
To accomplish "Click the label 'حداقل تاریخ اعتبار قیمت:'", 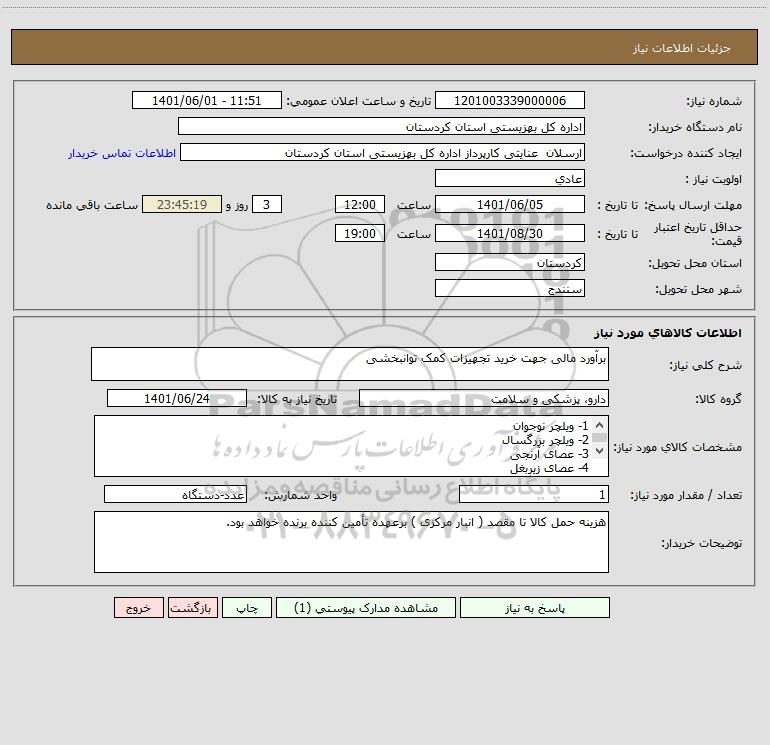I will coord(697,234).
